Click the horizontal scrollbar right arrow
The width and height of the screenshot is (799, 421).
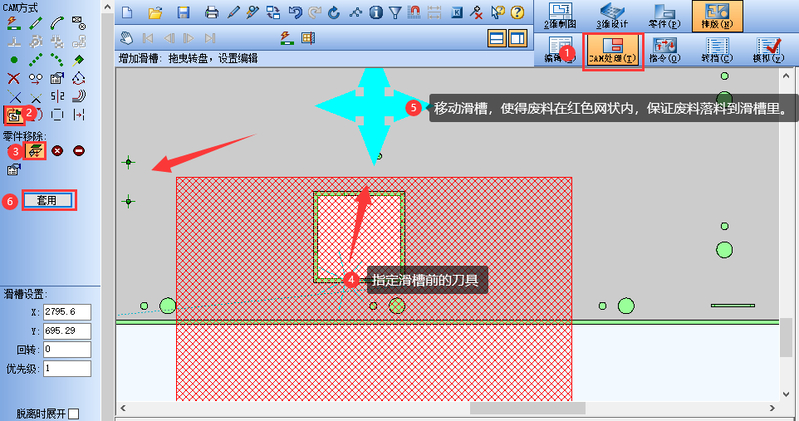772,408
